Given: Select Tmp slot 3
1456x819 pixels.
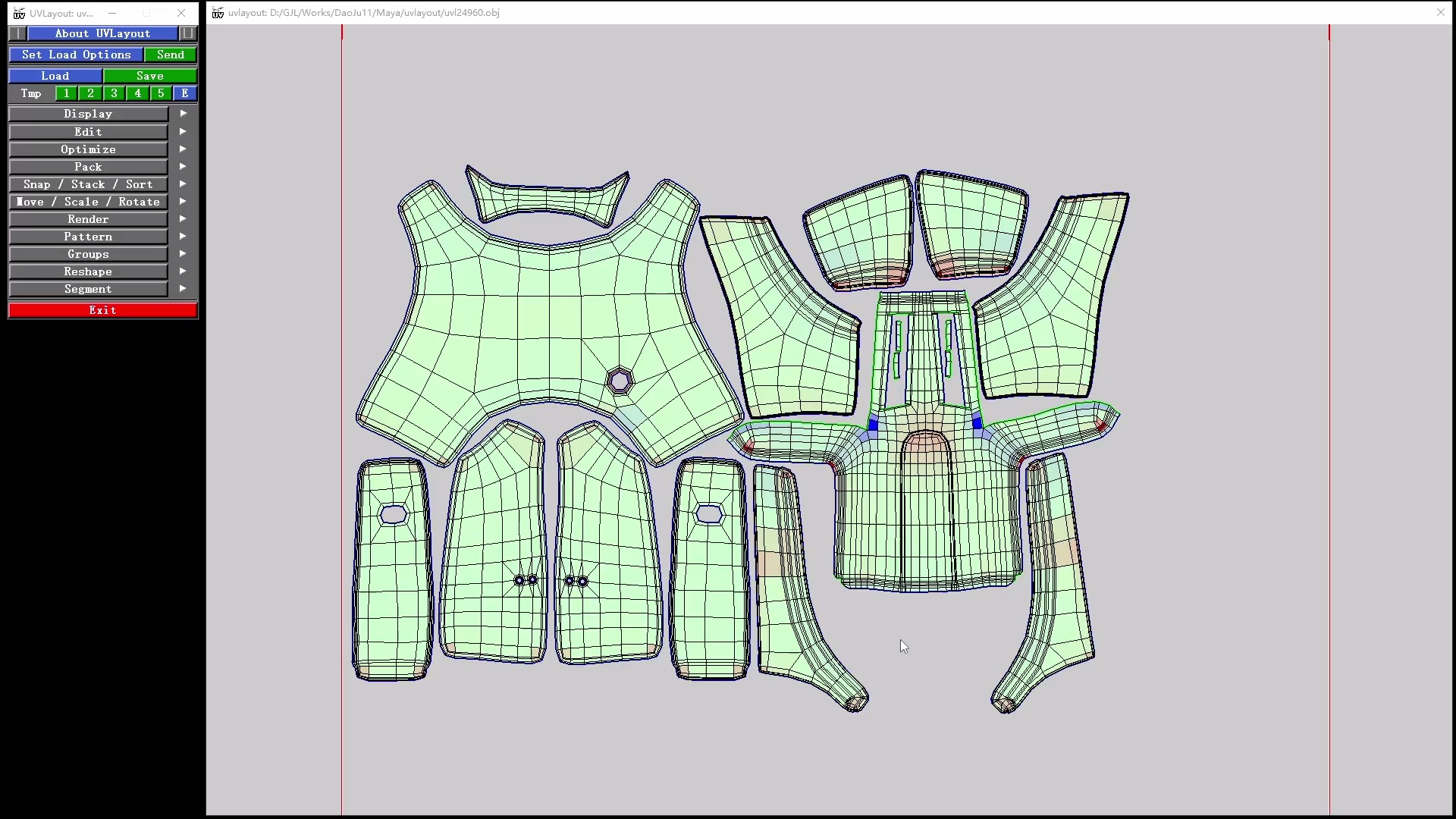Looking at the screenshot, I should [114, 93].
